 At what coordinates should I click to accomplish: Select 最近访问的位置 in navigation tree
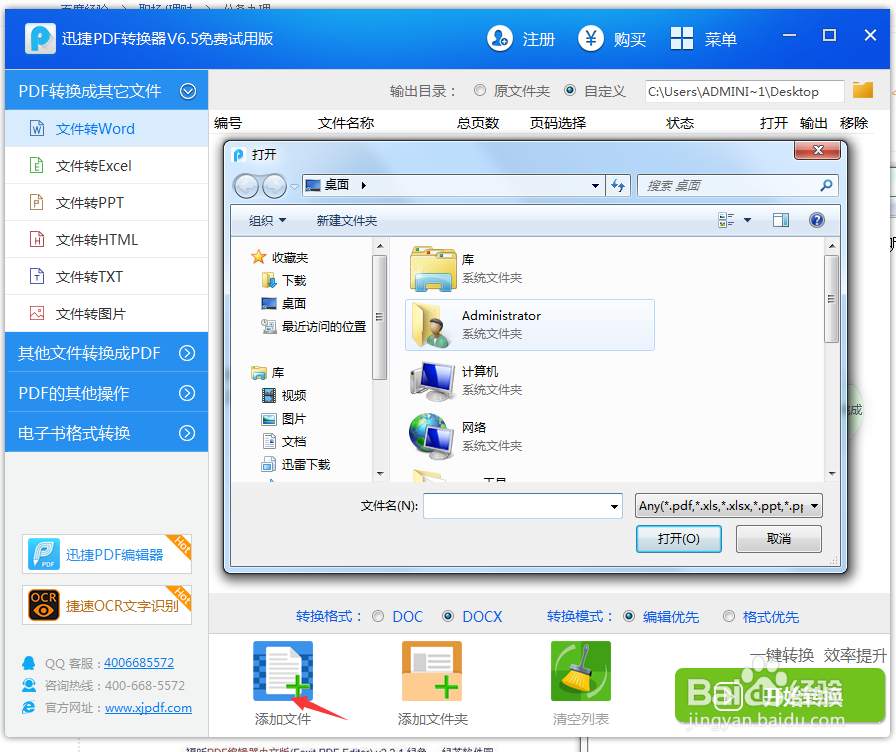pyautogui.click(x=314, y=326)
